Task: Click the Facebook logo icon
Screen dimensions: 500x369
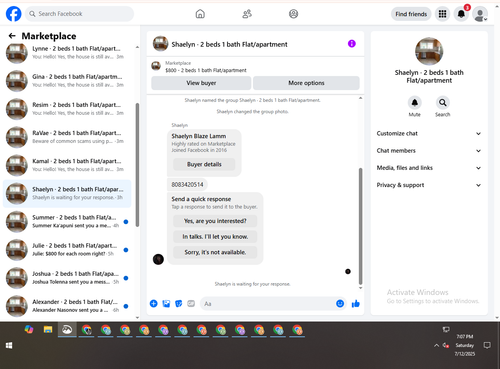Action: coord(14,14)
